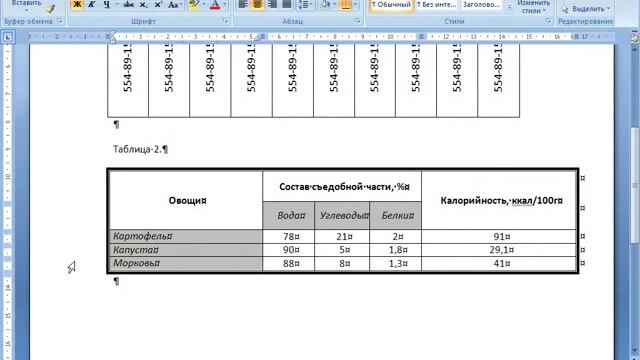This screenshot has height=360, width=640.
Task: Click the Таблица 2. caption text
Action: (137, 149)
